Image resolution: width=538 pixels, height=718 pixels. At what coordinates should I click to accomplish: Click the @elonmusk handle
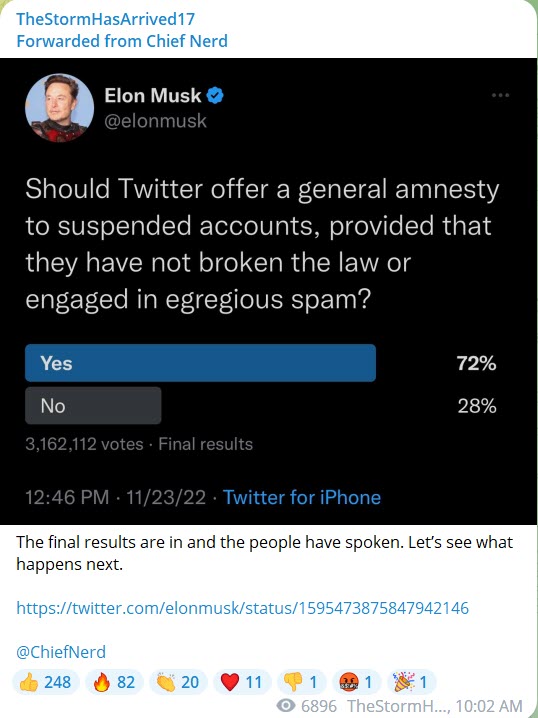[156, 121]
